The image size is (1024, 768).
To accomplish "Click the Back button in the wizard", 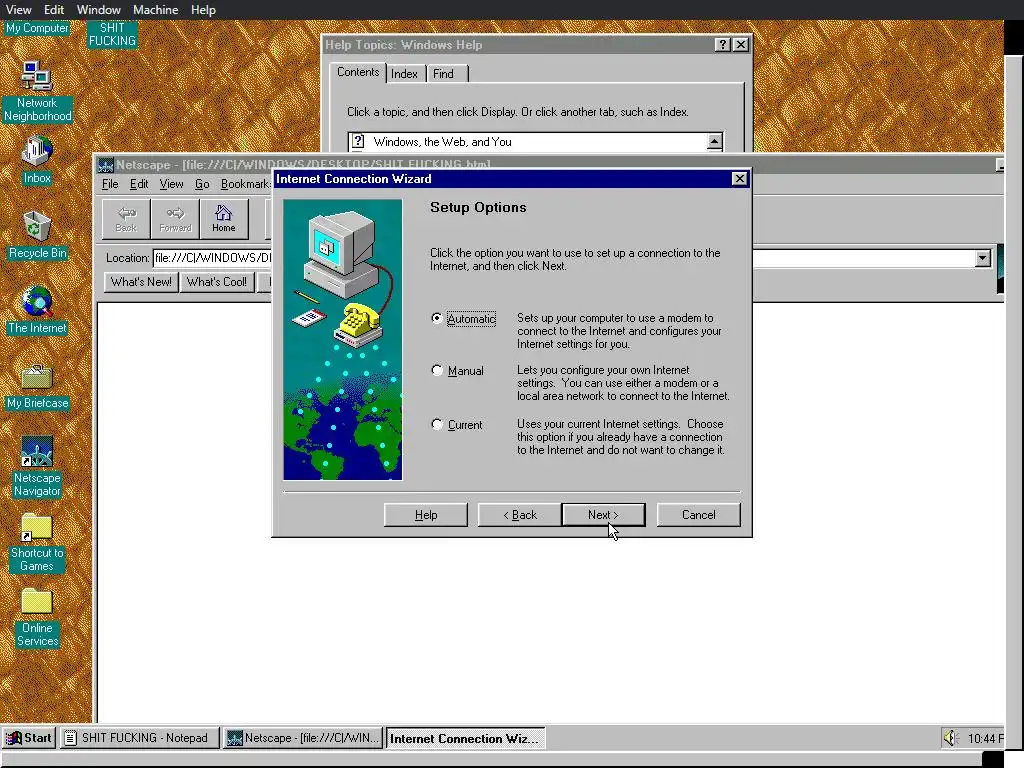I will click(520, 515).
